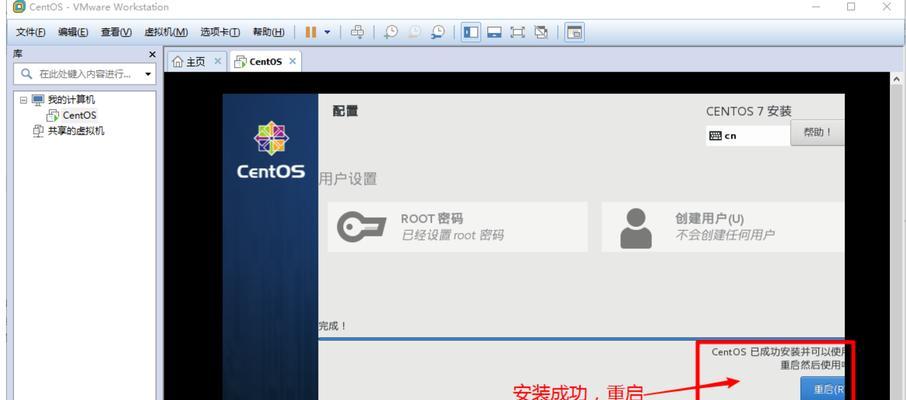The image size is (906, 400).
Task: Open the 编辑(E) menu
Action: click(73, 32)
